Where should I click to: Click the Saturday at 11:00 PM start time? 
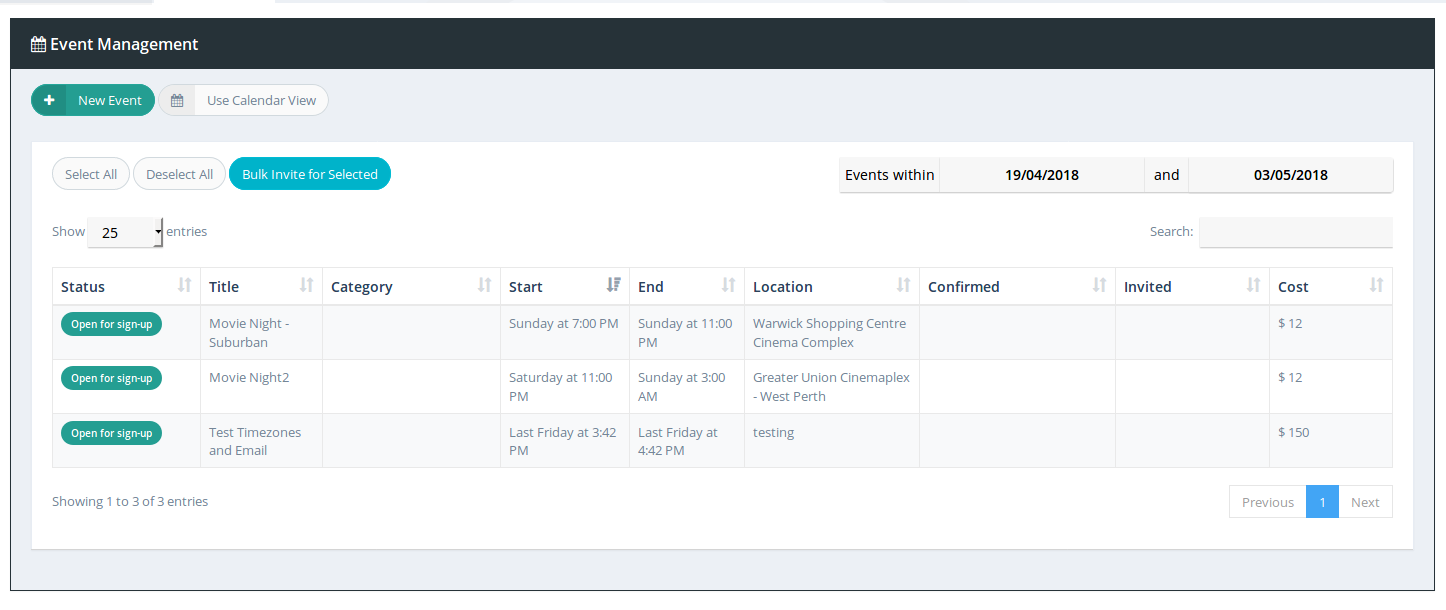click(x=559, y=387)
